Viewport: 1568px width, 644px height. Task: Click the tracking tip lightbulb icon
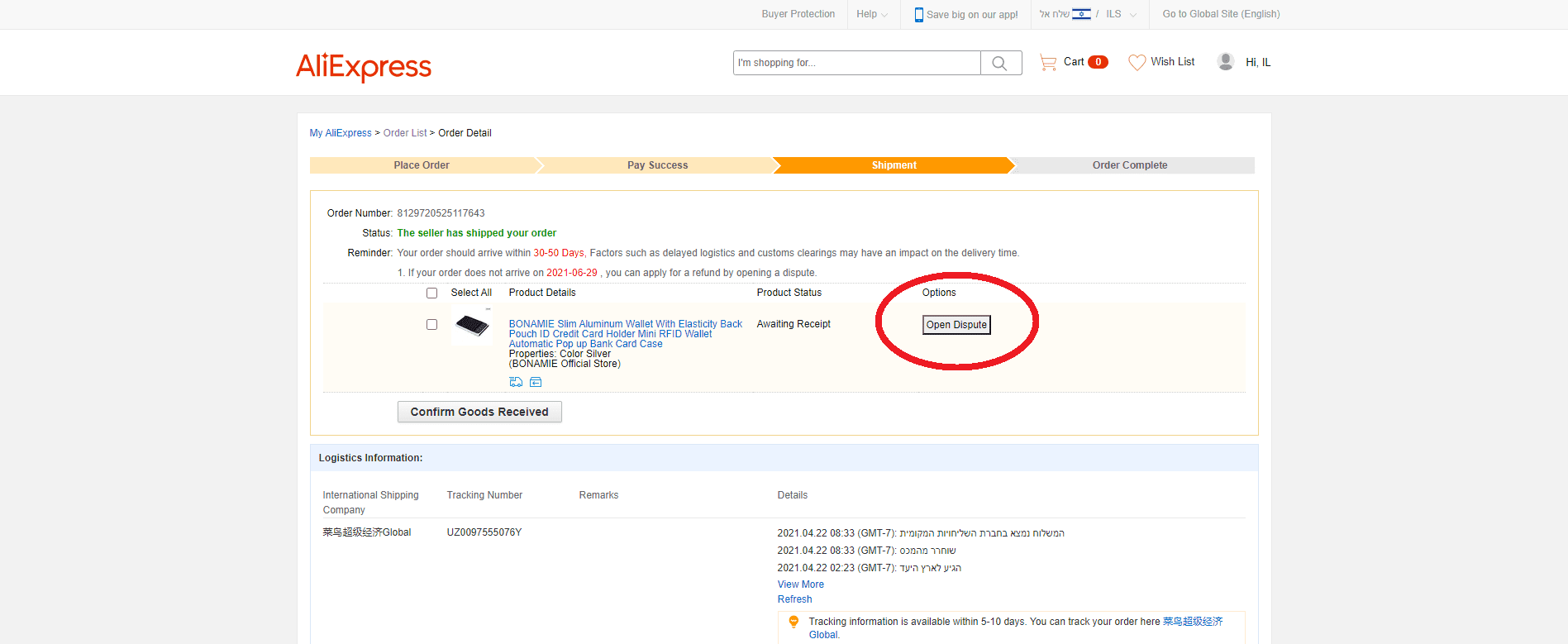[x=794, y=622]
